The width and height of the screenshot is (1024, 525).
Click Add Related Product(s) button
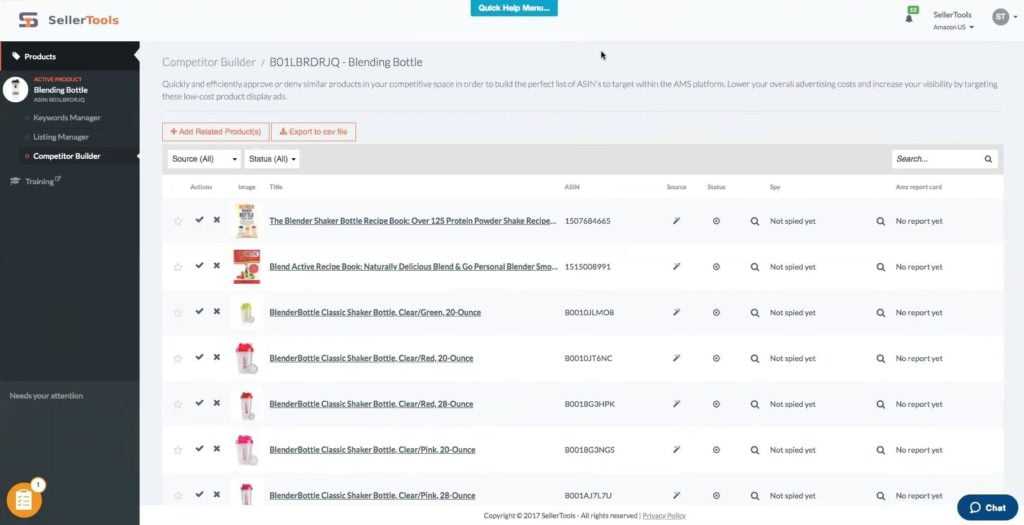(216, 132)
